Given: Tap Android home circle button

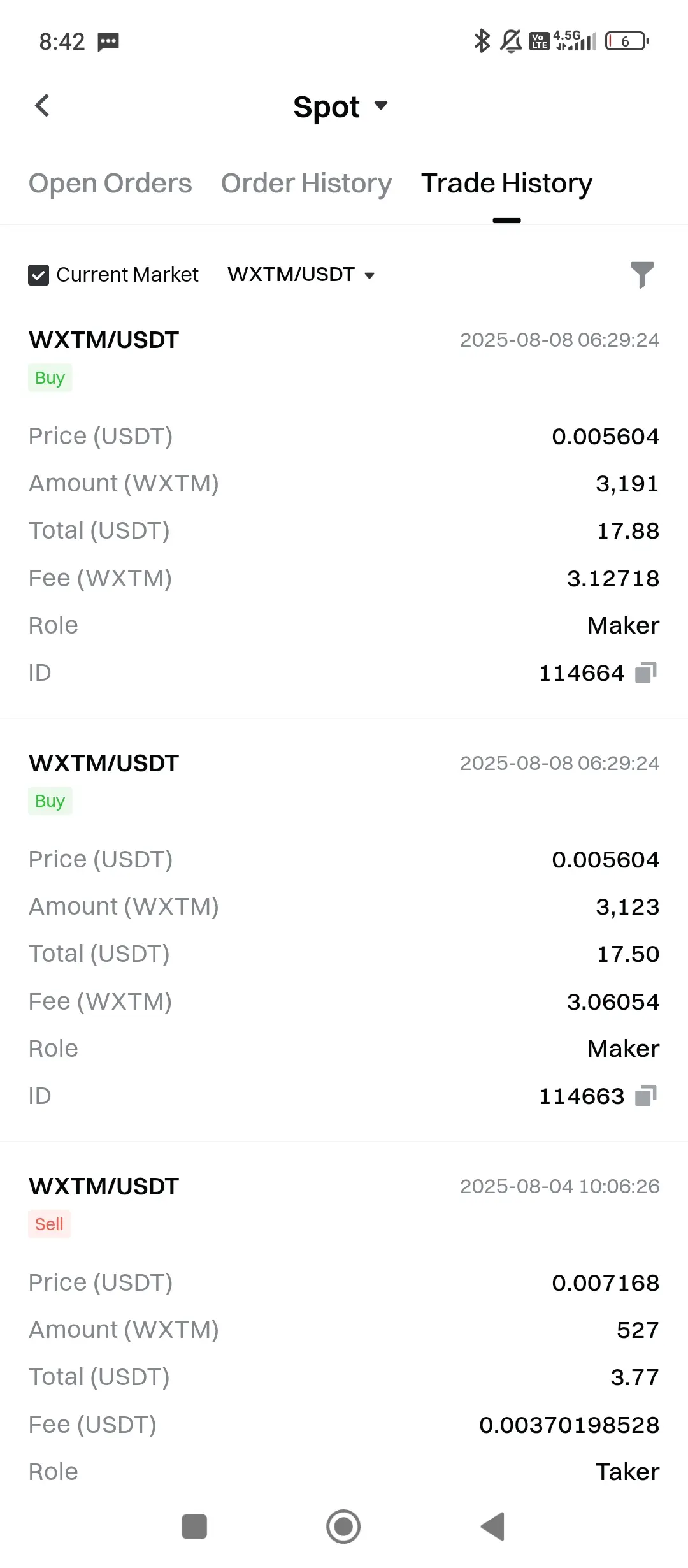Looking at the screenshot, I should pos(343,1527).
